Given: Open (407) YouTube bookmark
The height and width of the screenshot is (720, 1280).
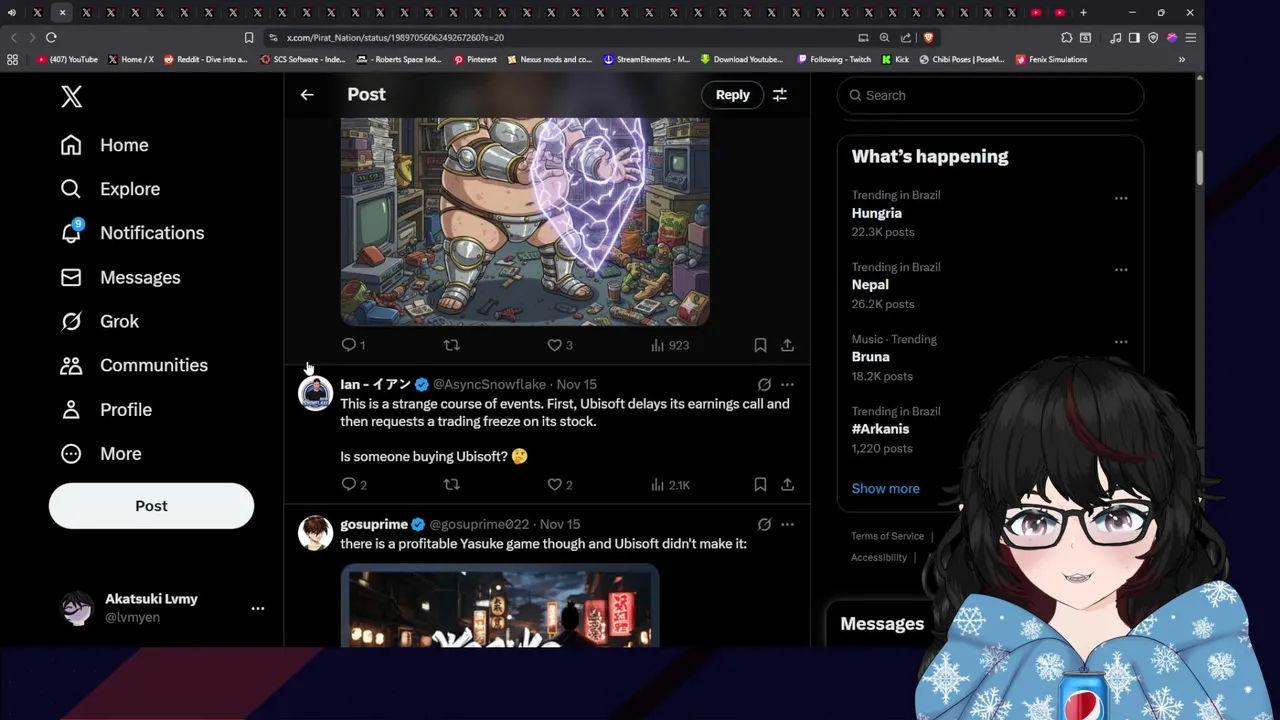Looking at the screenshot, I should pyautogui.click(x=67, y=59).
